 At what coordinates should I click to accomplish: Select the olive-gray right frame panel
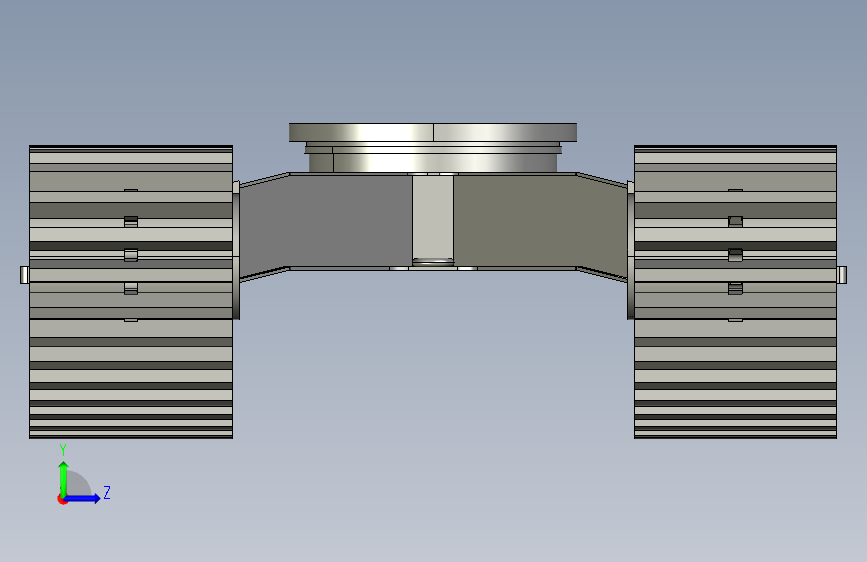541,221
